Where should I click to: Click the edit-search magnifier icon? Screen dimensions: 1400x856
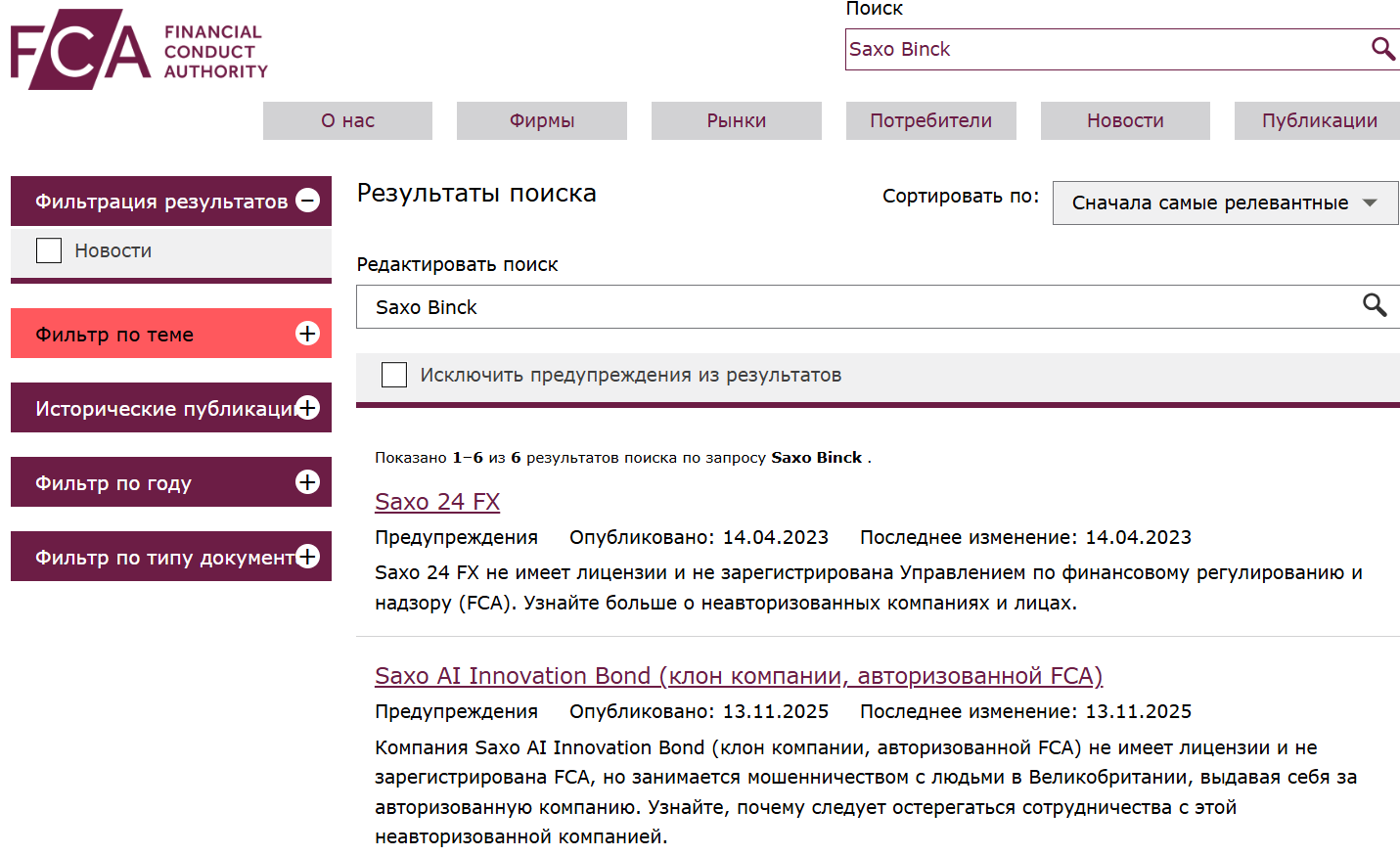tap(1375, 306)
